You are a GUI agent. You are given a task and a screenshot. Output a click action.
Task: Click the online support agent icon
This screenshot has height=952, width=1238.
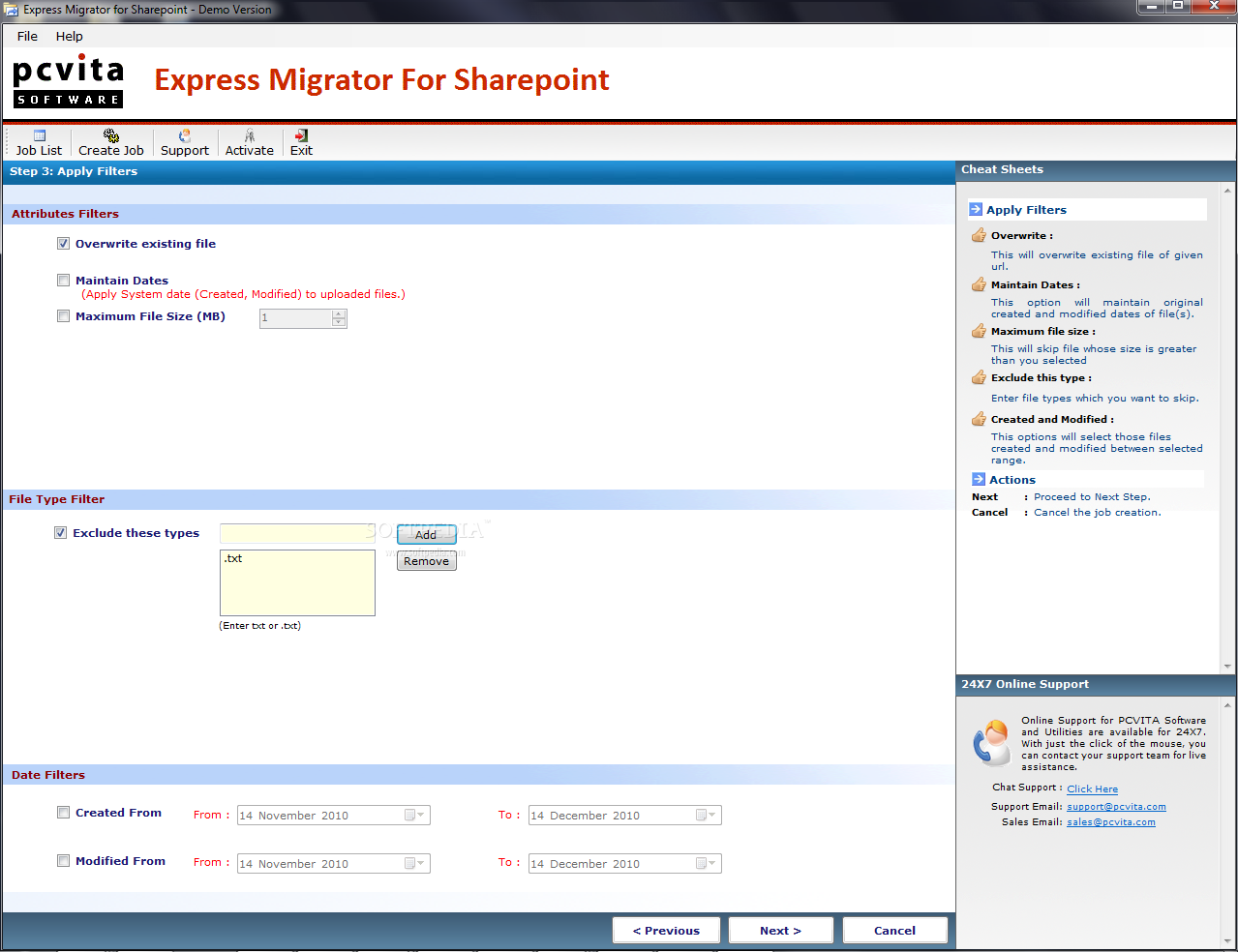[x=992, y=743]
